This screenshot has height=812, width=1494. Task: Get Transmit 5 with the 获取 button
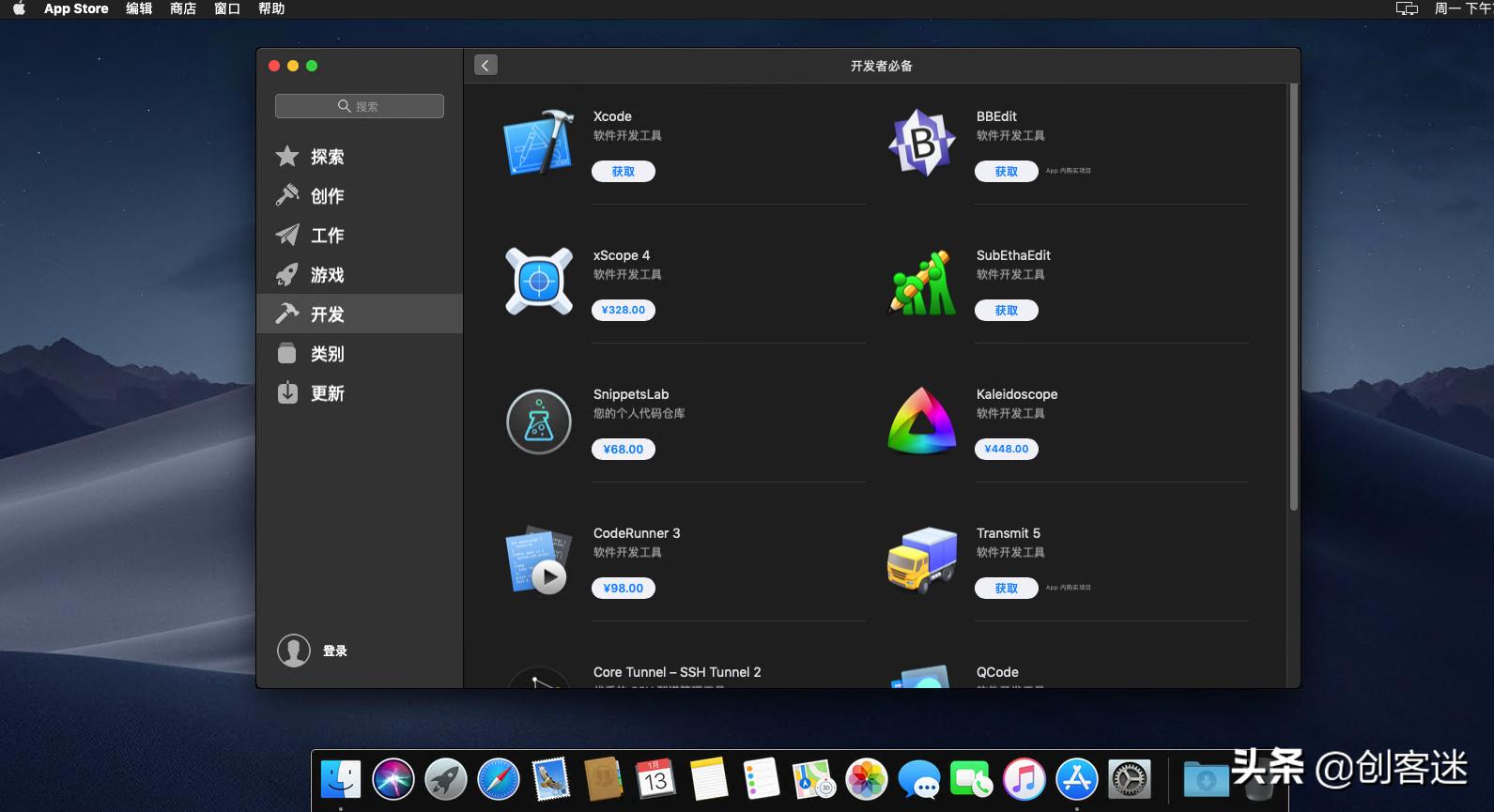1007,589
